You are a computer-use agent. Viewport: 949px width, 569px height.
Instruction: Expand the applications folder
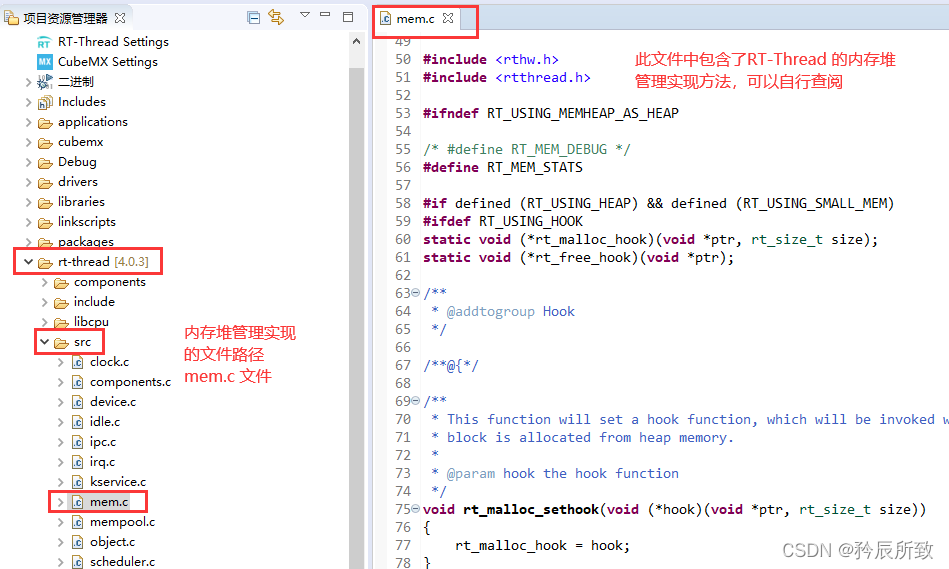[28, 122]
